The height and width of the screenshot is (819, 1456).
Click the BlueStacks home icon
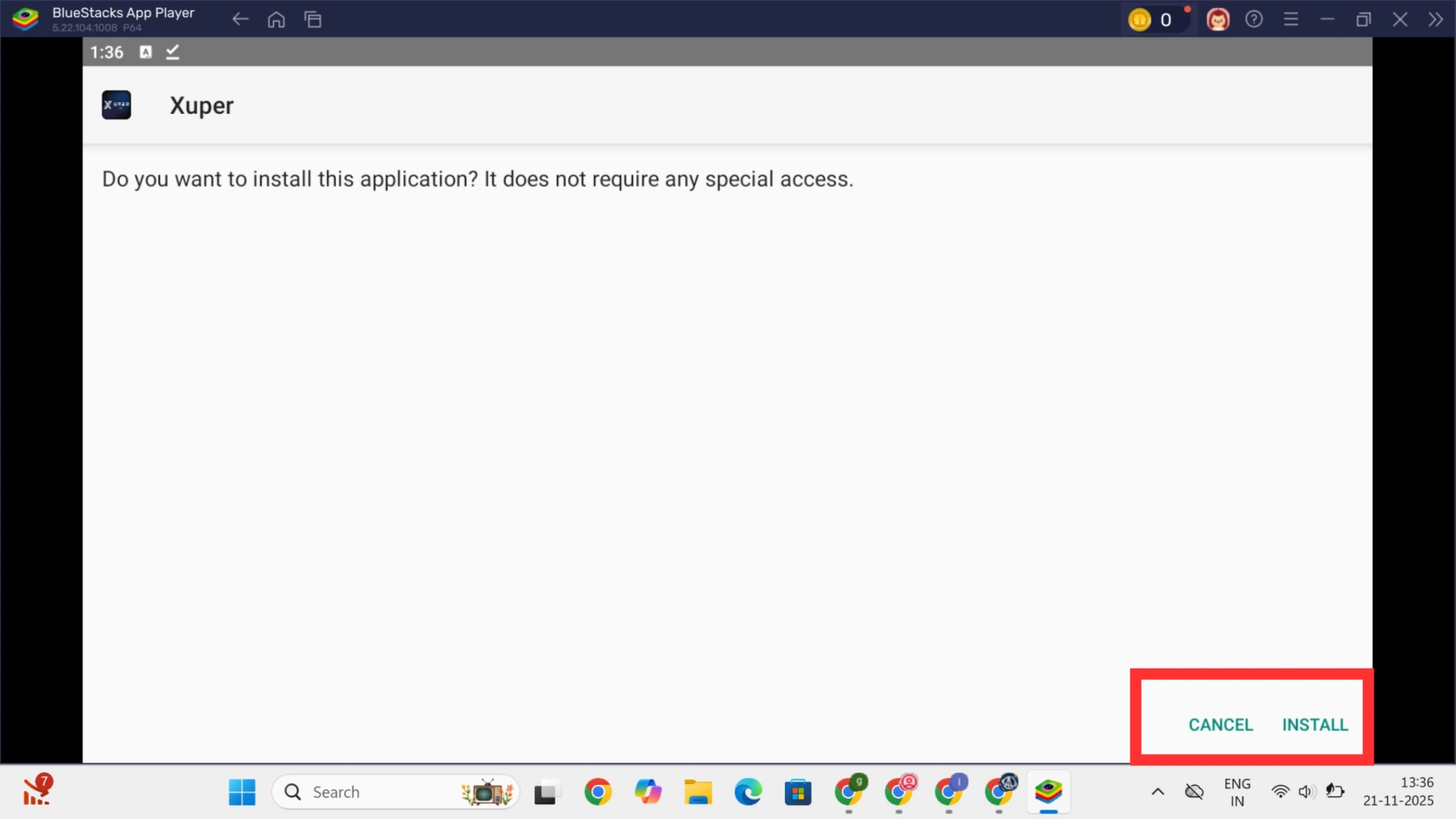point(276,19)
